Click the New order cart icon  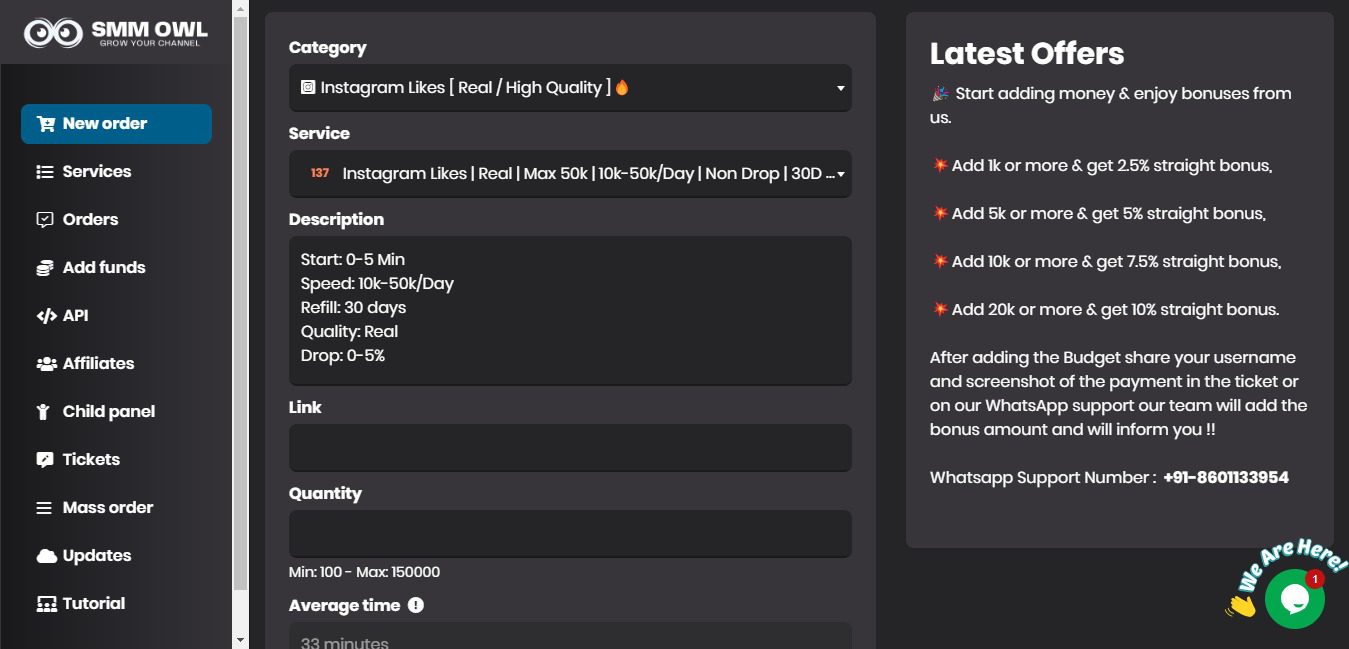(x=46, y=124)
